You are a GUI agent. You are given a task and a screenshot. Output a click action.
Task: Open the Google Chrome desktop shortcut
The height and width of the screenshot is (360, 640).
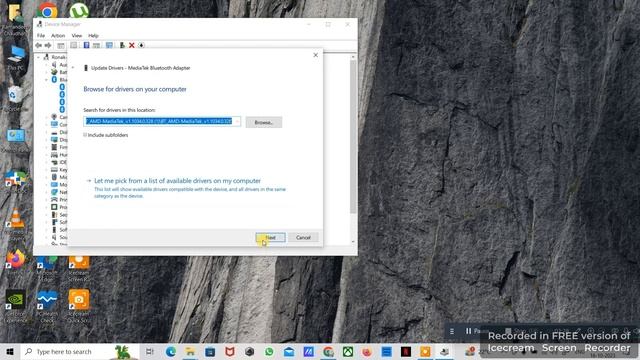pyautogui.click(x=47, y=11)
